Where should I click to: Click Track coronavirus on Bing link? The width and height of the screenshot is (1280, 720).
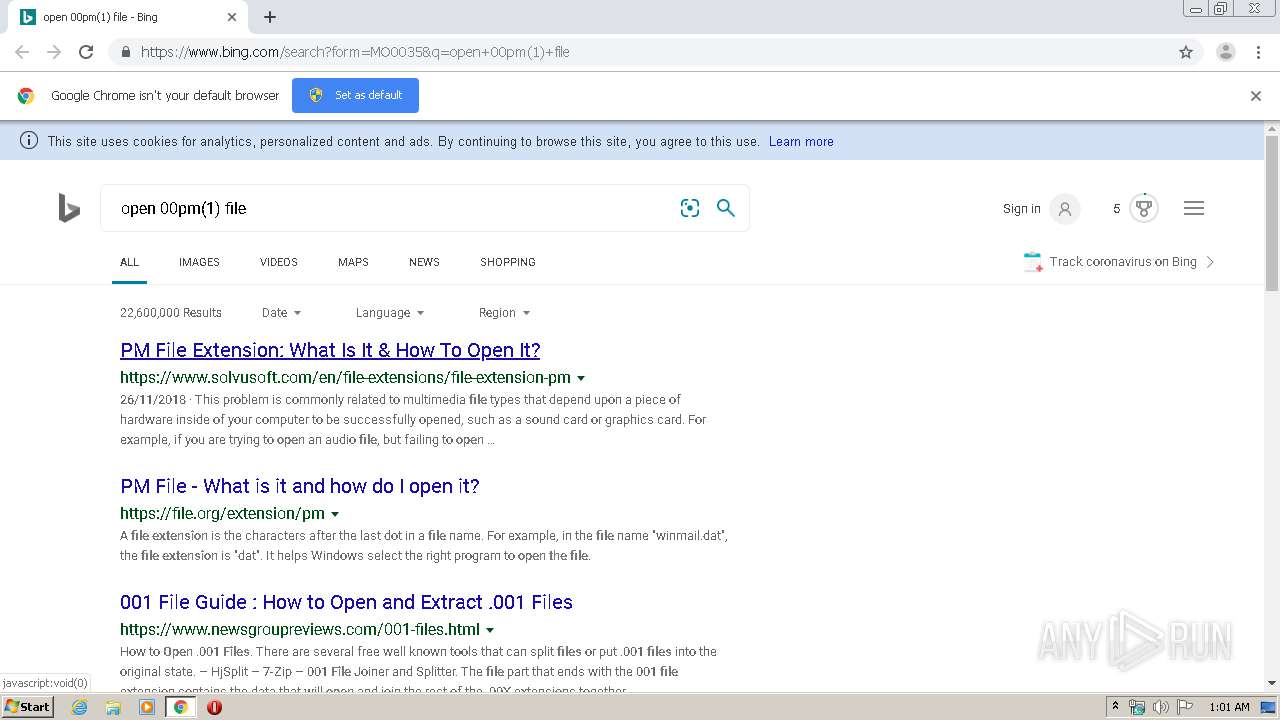tap(1123, 262)
